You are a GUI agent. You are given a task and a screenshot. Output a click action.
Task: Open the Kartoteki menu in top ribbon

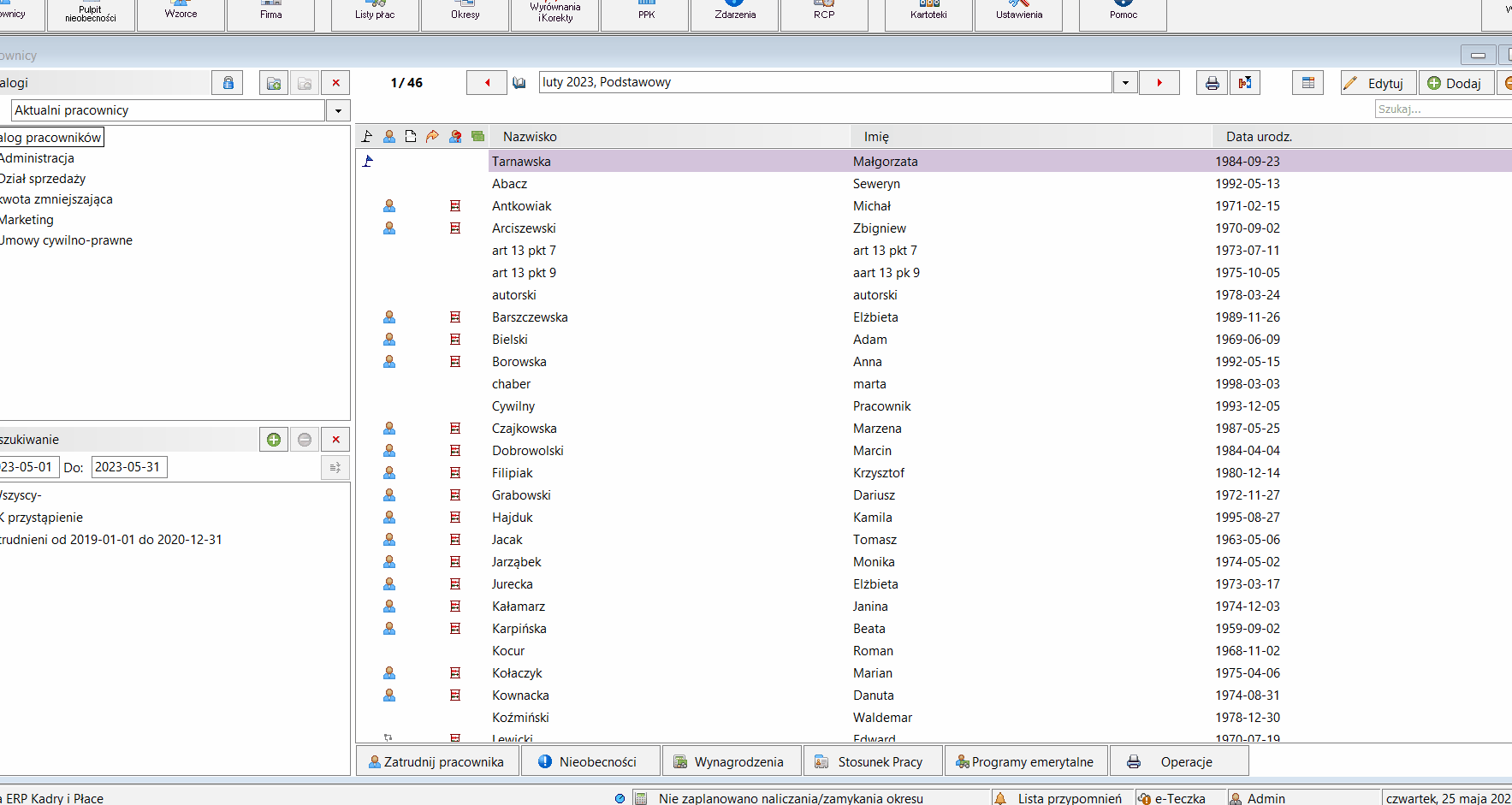[928, 15]
